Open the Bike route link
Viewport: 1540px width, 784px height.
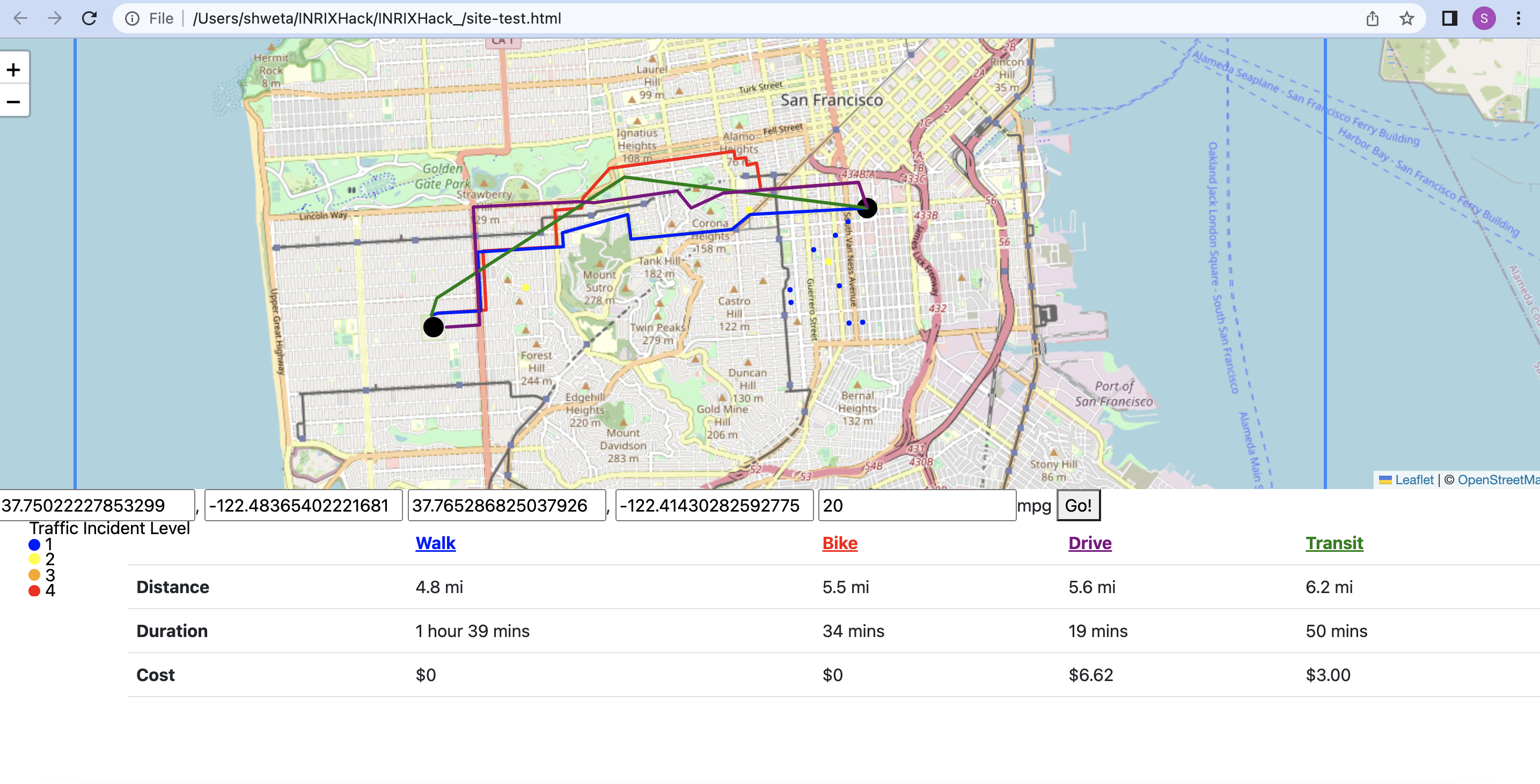click(839, 543)
